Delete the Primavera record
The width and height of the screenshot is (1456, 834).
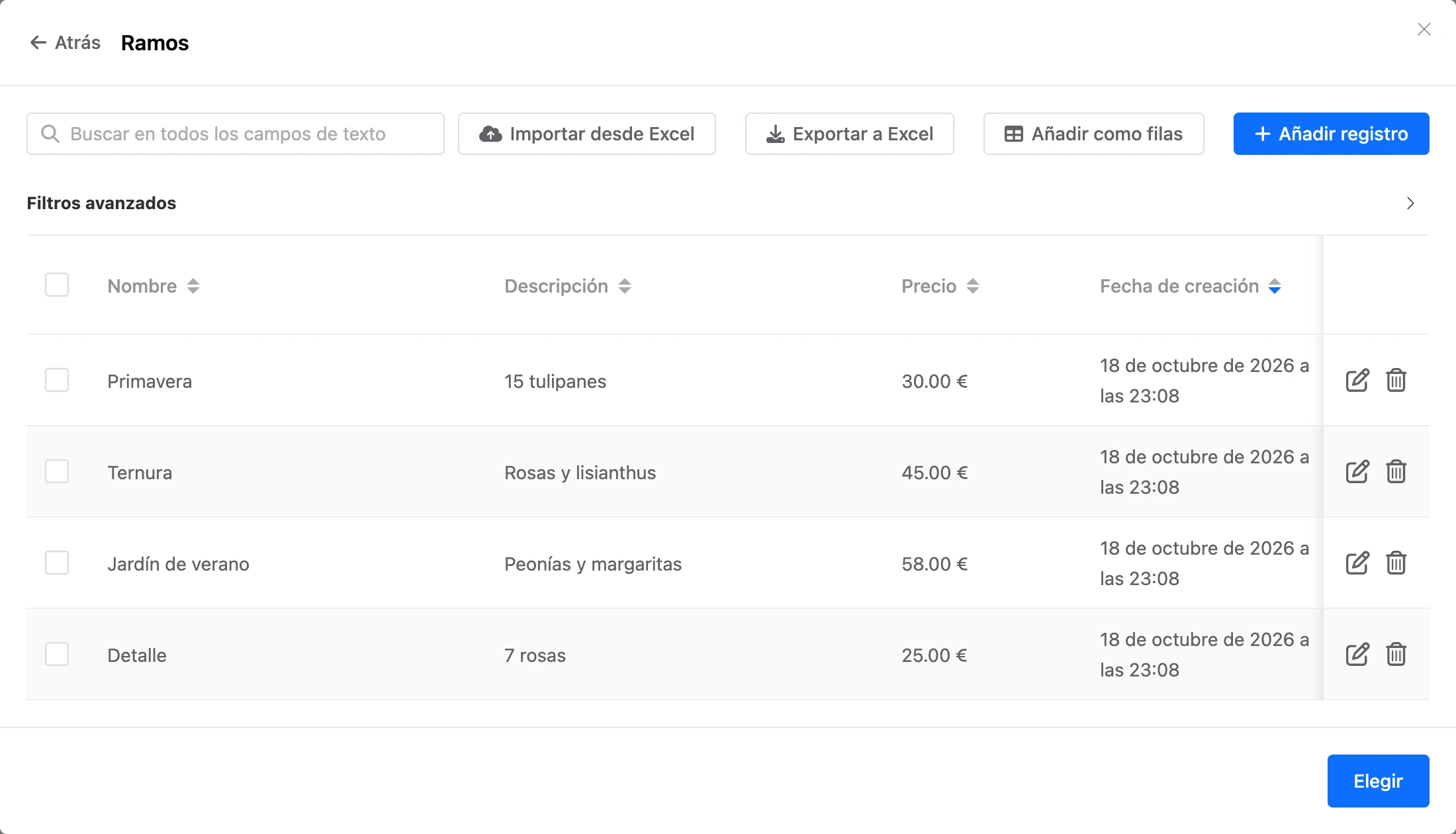(1396, 380)
